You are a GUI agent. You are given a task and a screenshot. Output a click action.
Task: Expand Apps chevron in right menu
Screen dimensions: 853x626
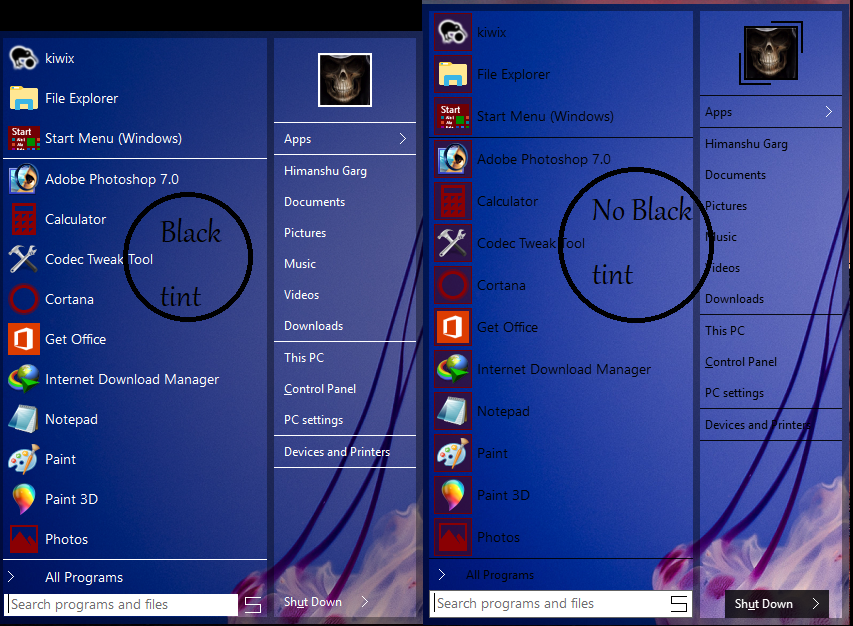pos(829,111)
